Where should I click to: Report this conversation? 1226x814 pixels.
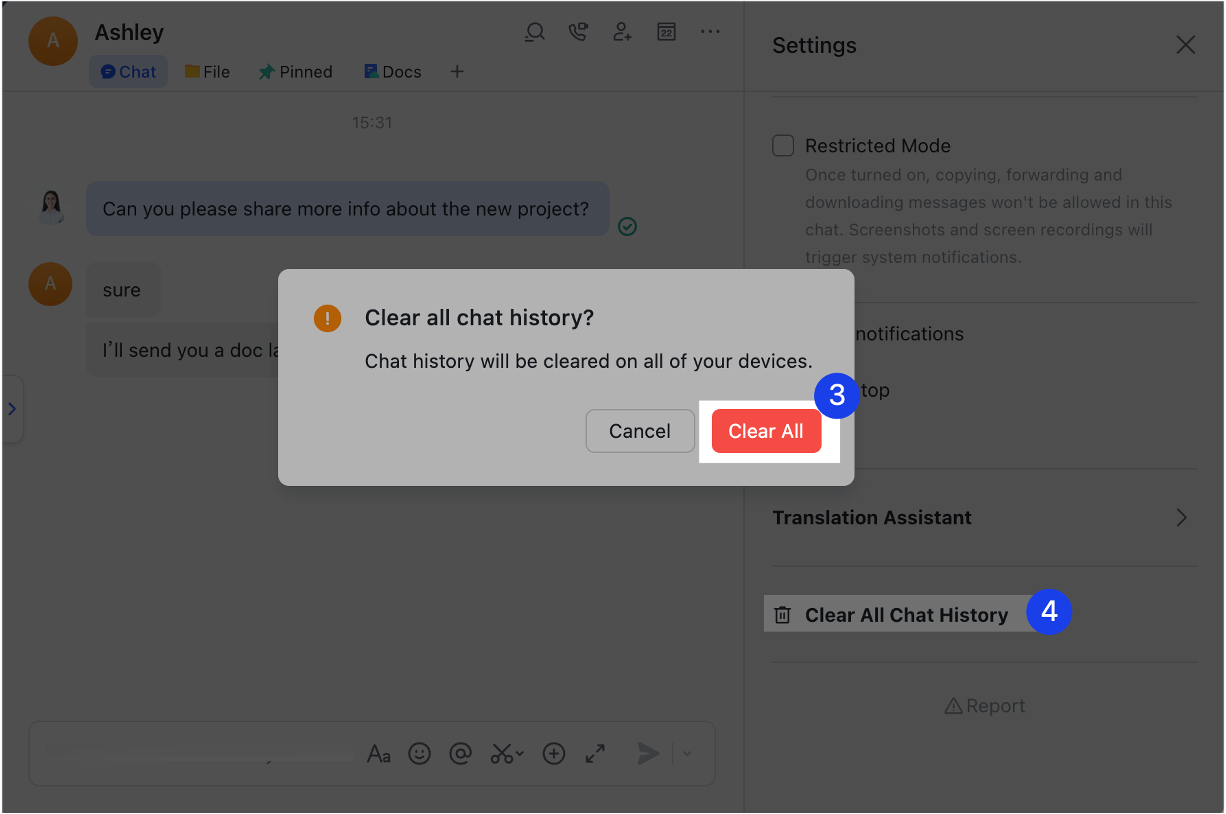pos(984,705)
